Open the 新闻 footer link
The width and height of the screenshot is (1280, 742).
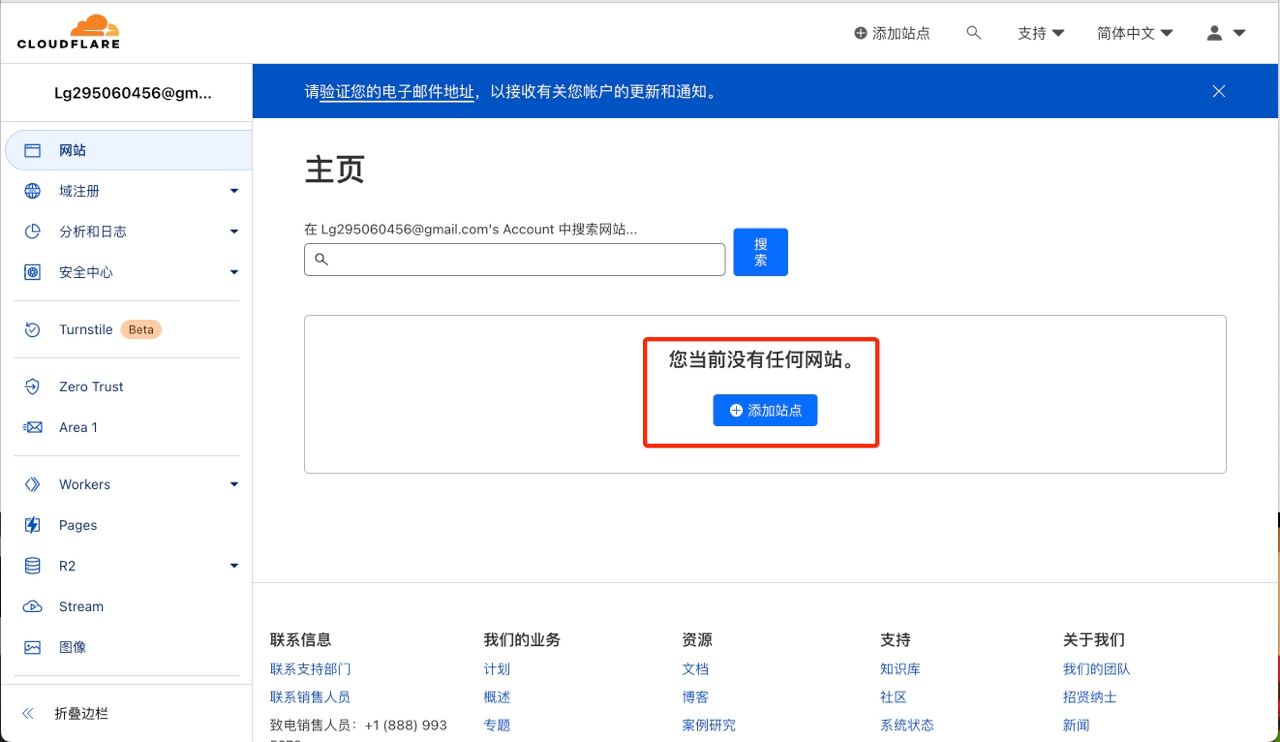pos(1076,725)
